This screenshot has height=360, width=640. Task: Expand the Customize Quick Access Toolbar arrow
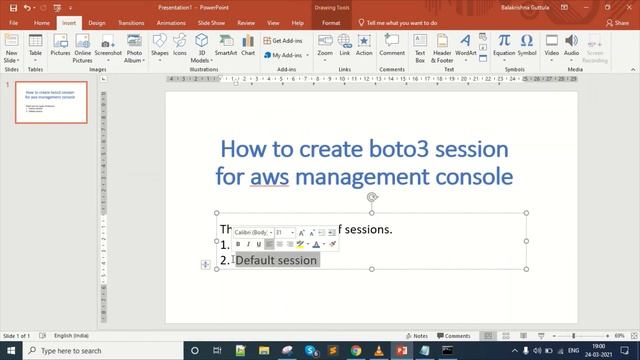pyautogui.click(x=70, y=8)
